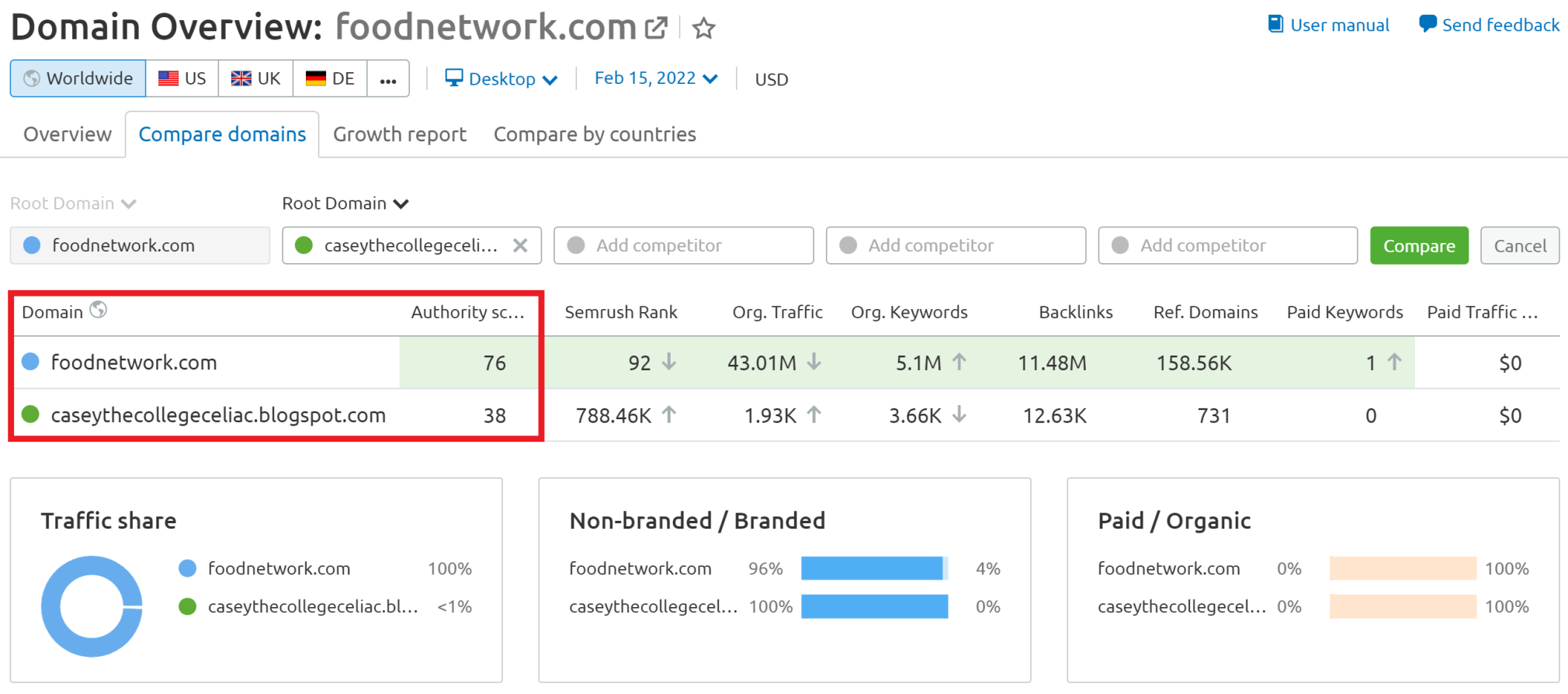
Task: Click the globe icon next to Domain header
Action: click(98, 310)
